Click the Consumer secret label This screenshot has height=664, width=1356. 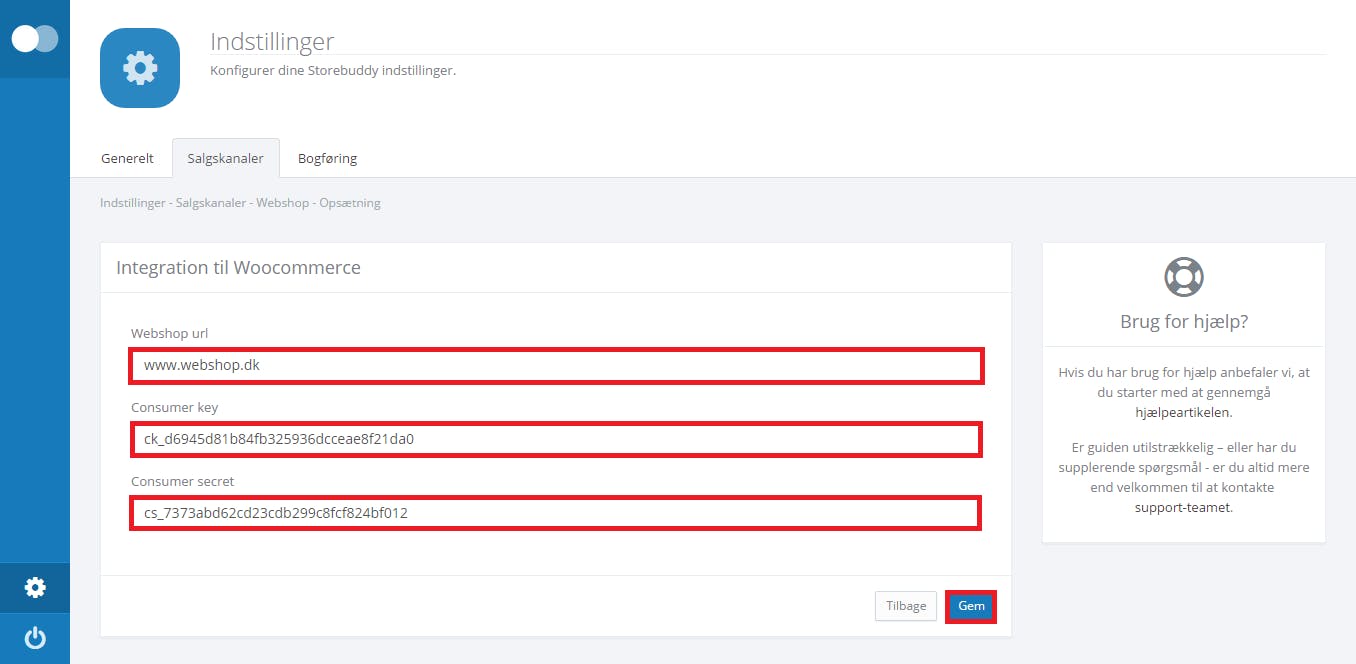click(x=182, y=481)
